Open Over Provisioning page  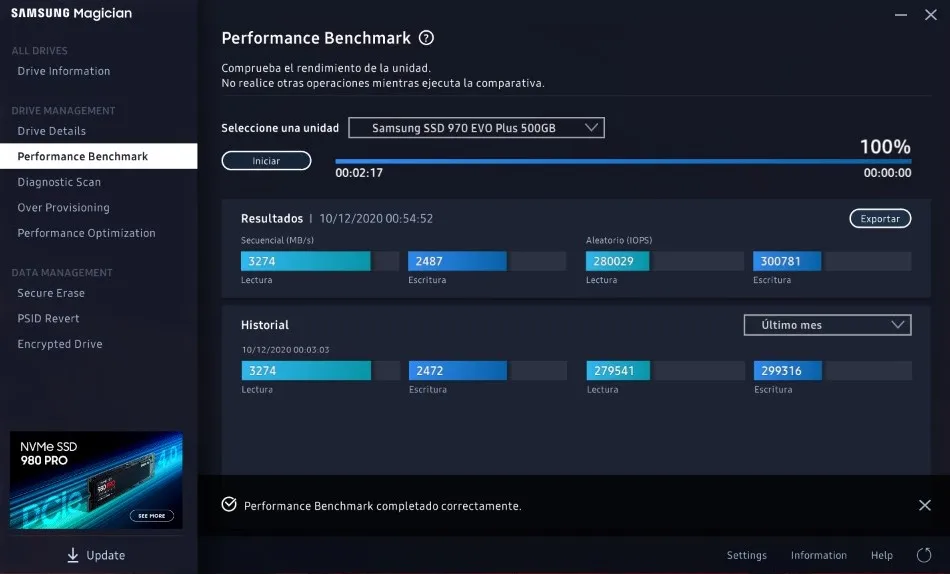[x=63, y=207]
